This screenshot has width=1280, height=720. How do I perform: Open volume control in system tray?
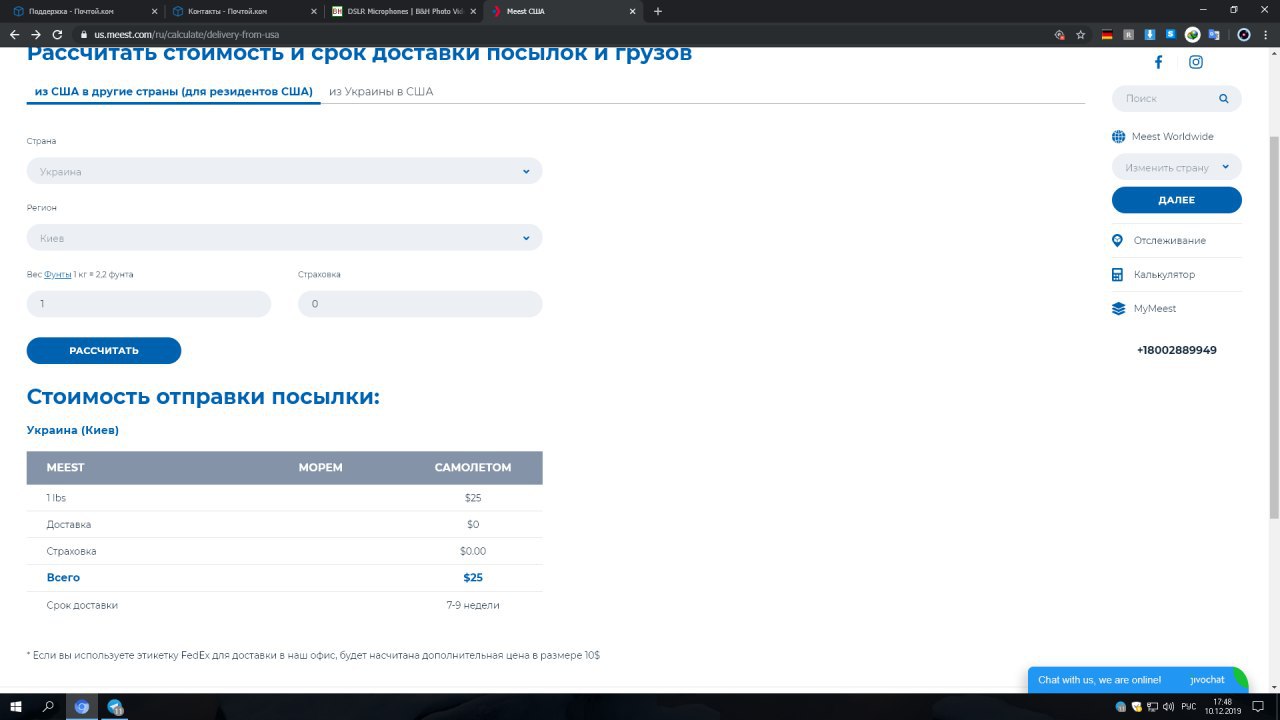point(1169,707)
